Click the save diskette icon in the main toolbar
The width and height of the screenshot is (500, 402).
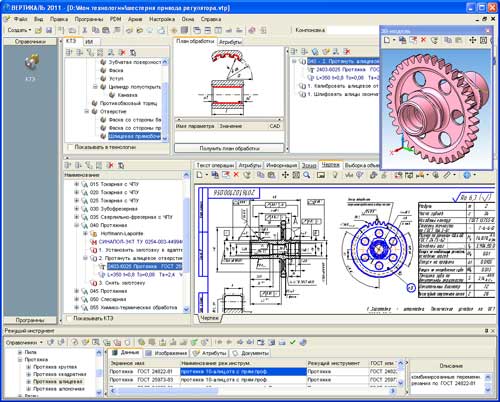[49, 30]
